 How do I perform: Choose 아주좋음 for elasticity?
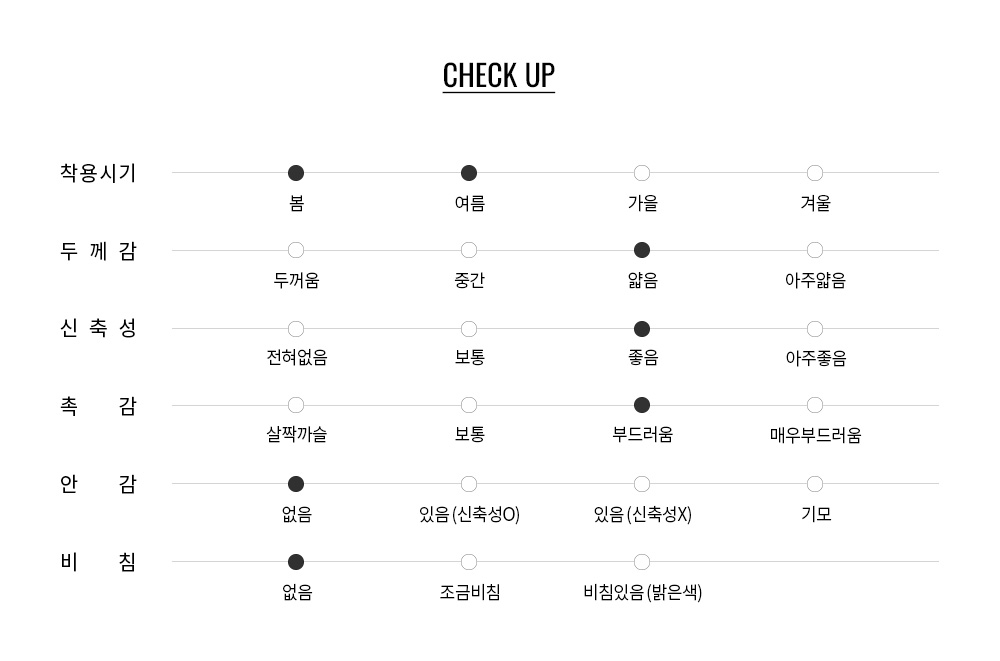point(815,328)
